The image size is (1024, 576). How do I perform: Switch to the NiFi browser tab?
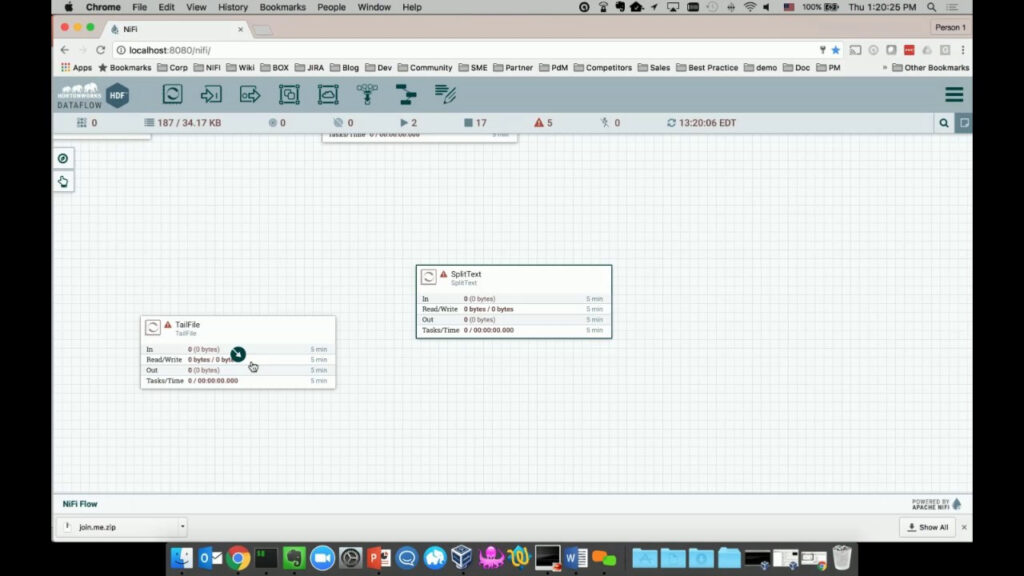click(176, 29)
